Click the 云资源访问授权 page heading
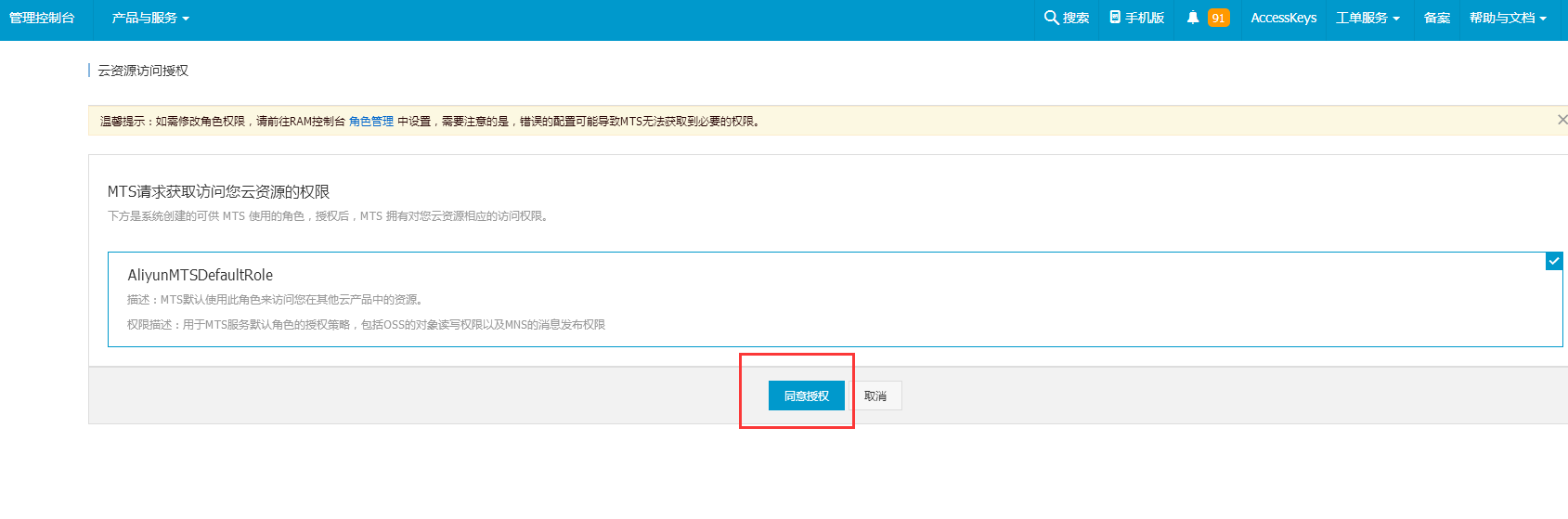Screen dimensions: 1568x519 pyautogui.click(x=143, y=71)
